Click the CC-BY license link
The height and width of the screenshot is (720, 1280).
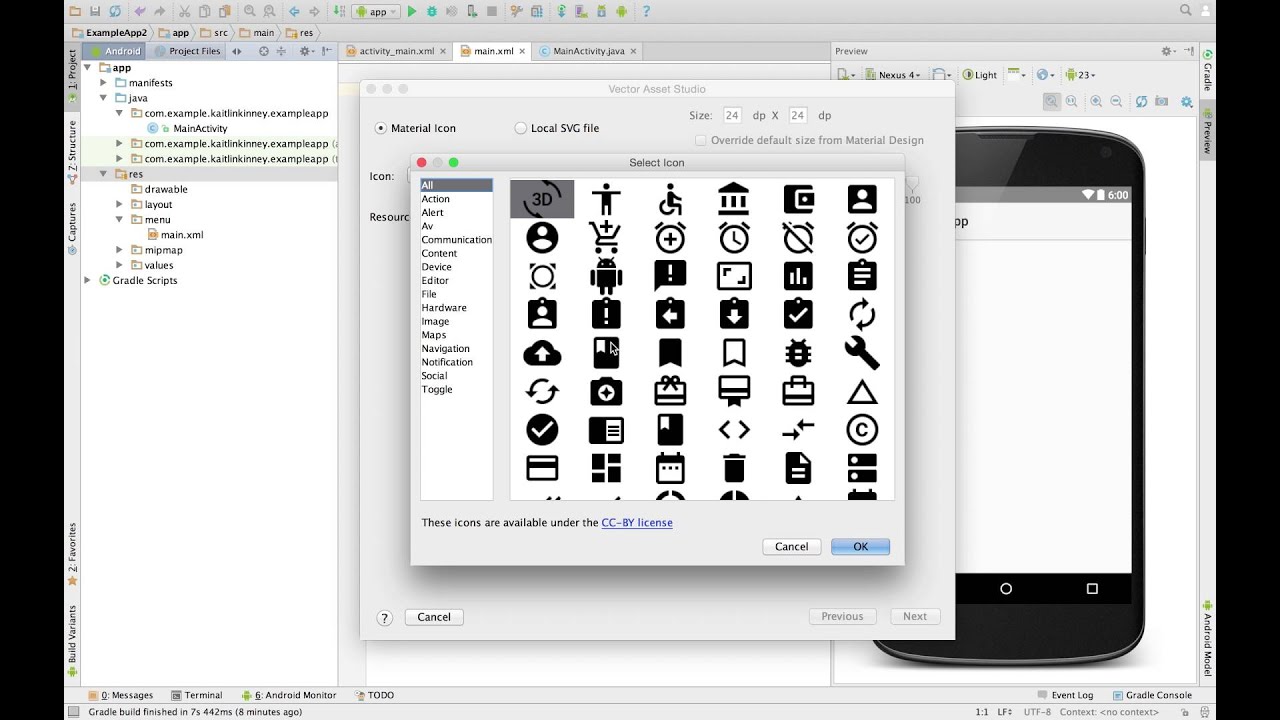tap(637, 522)
